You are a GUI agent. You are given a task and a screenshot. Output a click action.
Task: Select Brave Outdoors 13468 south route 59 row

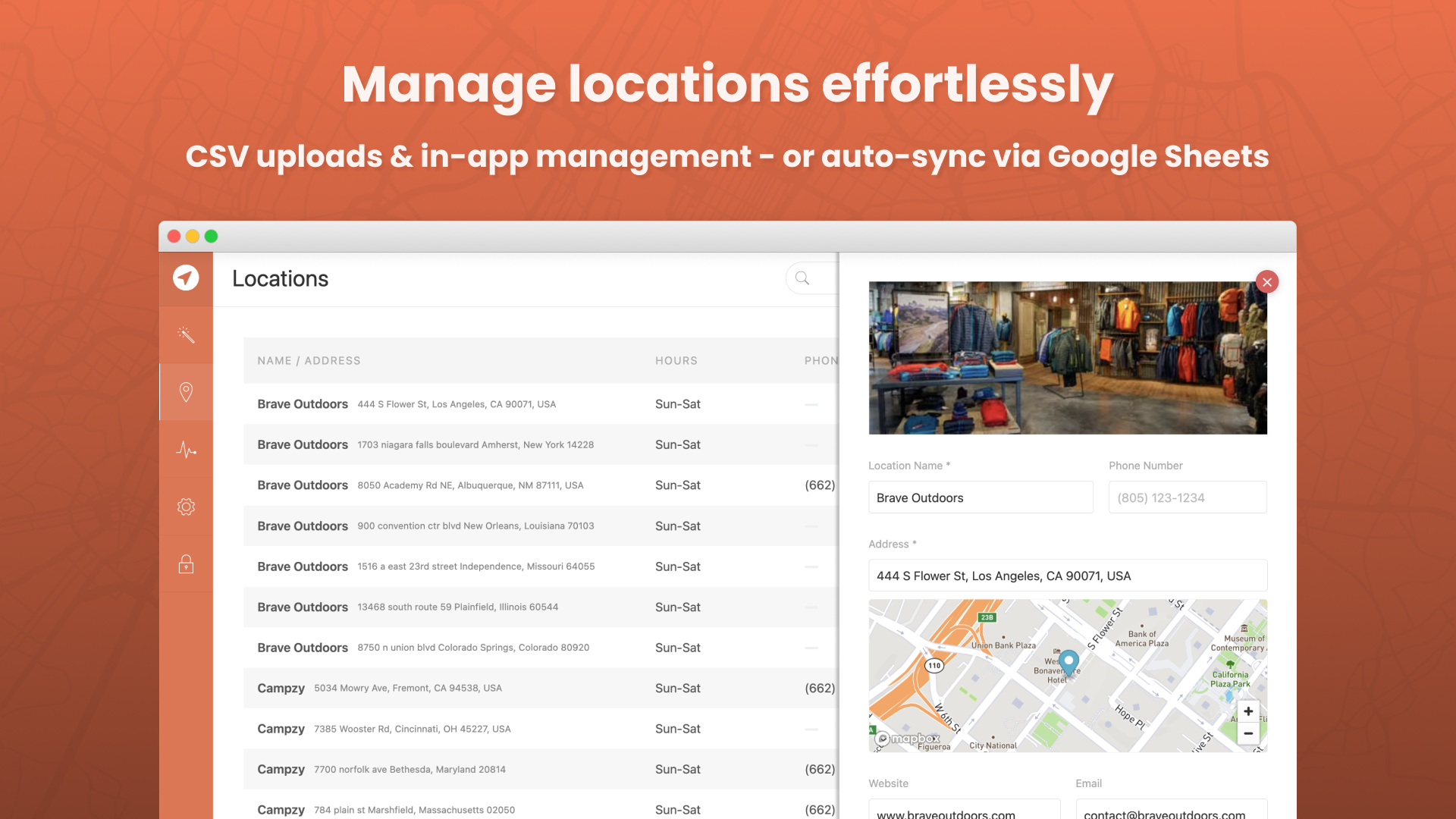tap(541, 607)
